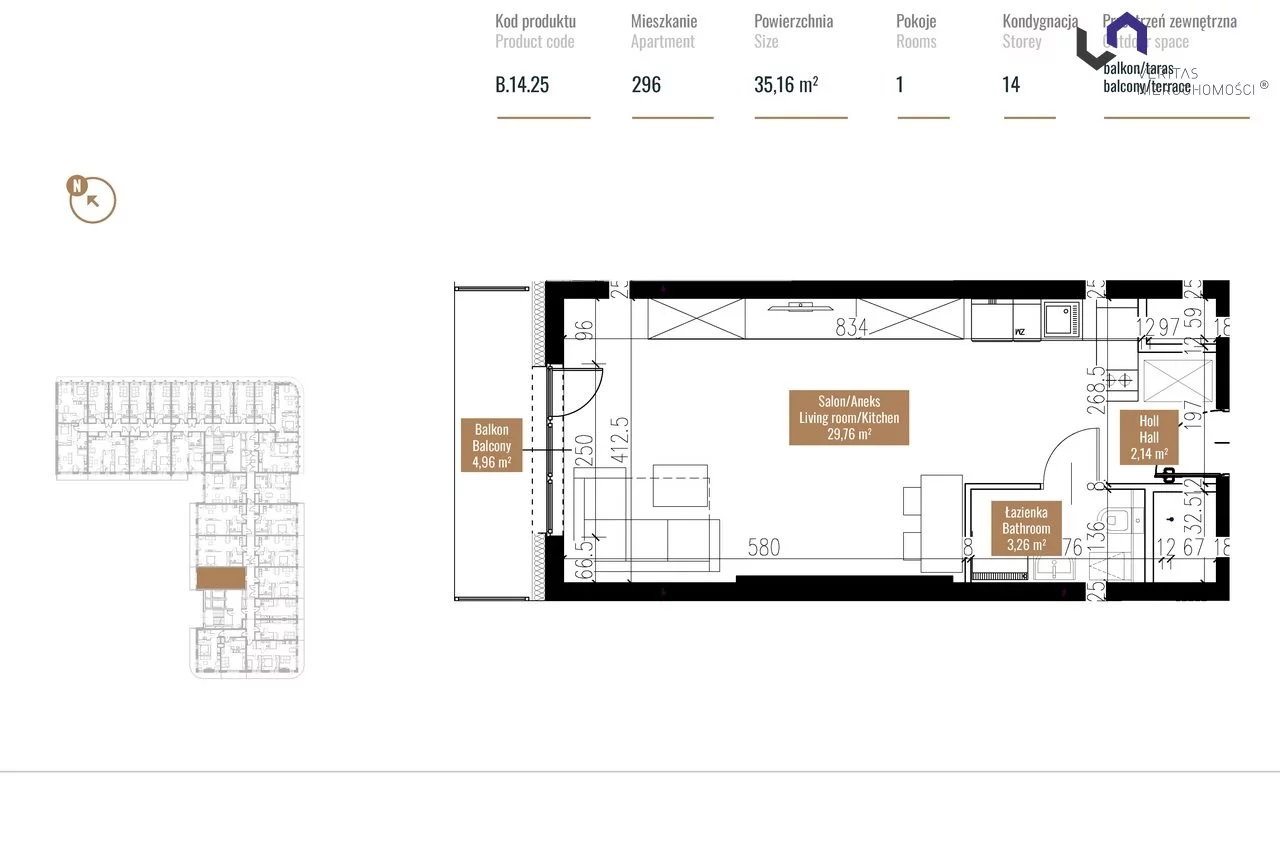Click the Pokoje Rooms header
This screenshot has width=1280, height=845.
pyautogui.click(x=916, y=31)
